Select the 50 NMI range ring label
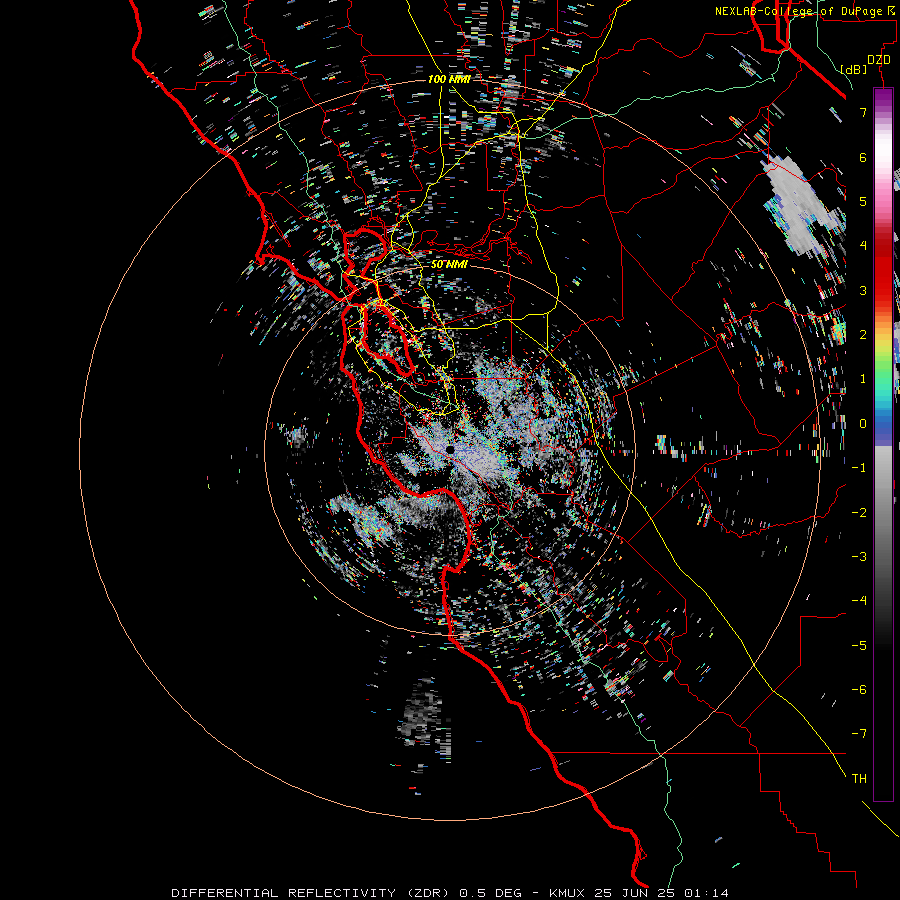 [449, 264]
